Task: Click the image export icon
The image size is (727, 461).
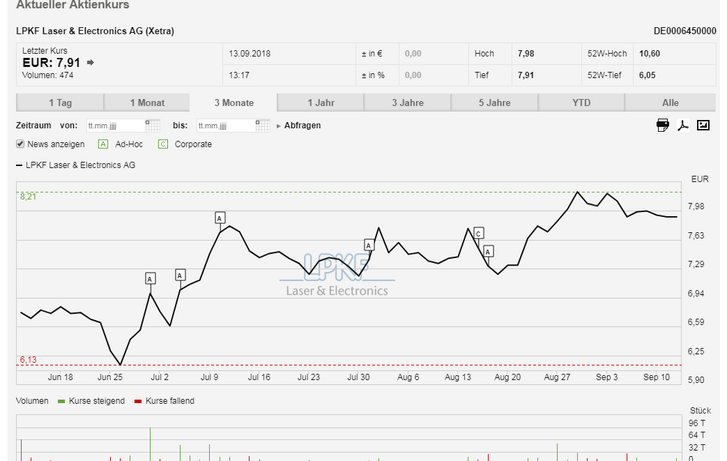Action: click(x=704, y=125)
